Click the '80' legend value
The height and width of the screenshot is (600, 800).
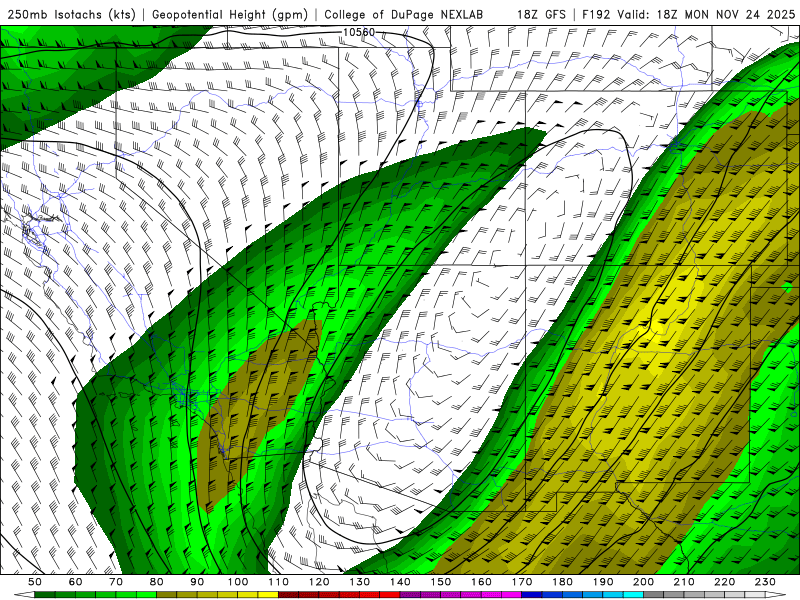[157, 582]
